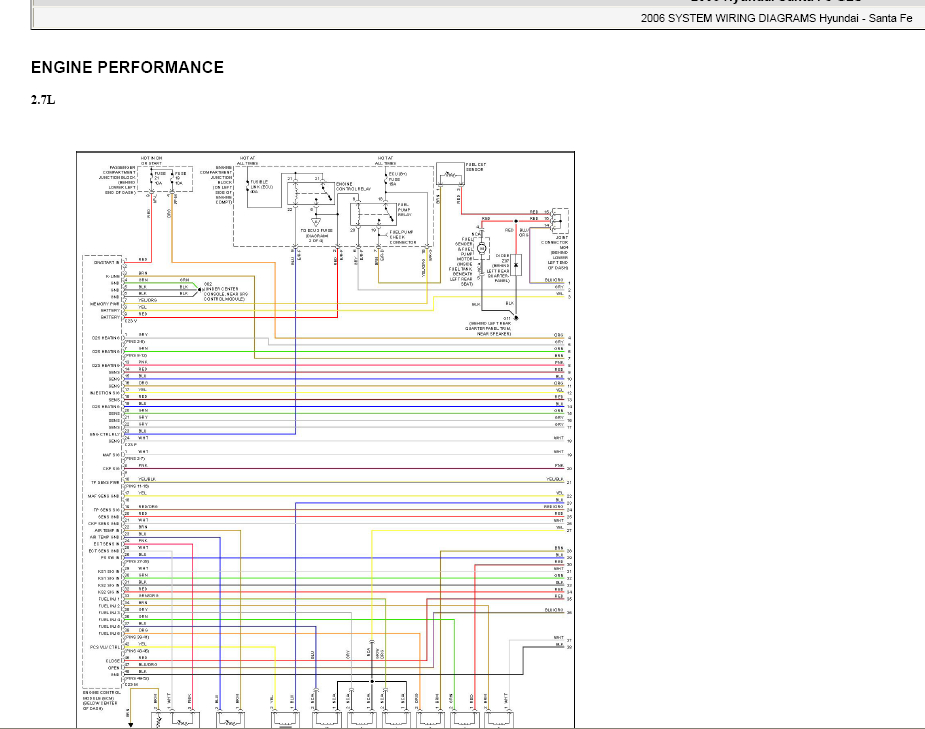Click the Z37 diode symbol

click(516, 265)
